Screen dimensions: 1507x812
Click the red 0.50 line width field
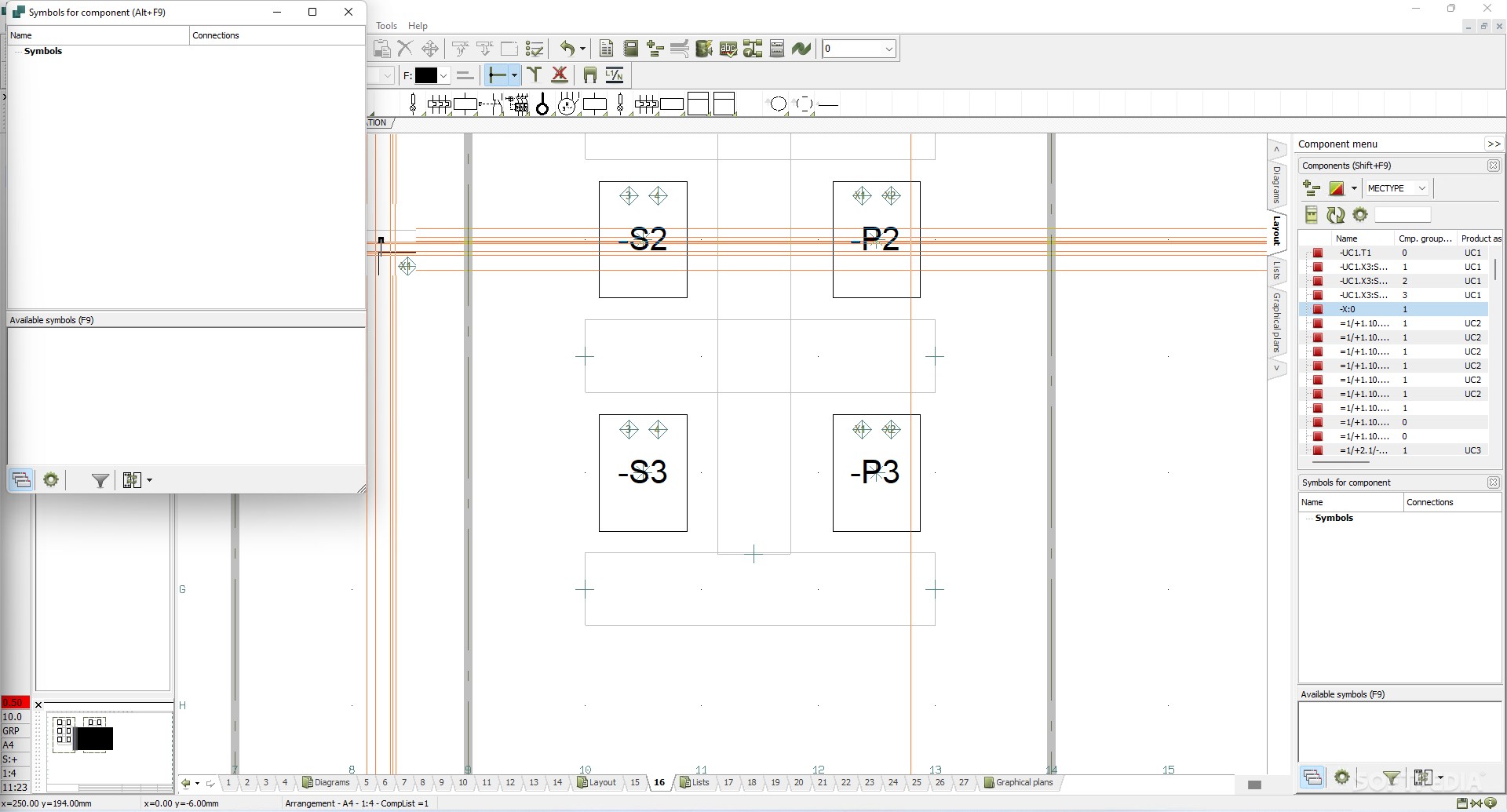tap(15, 702)
